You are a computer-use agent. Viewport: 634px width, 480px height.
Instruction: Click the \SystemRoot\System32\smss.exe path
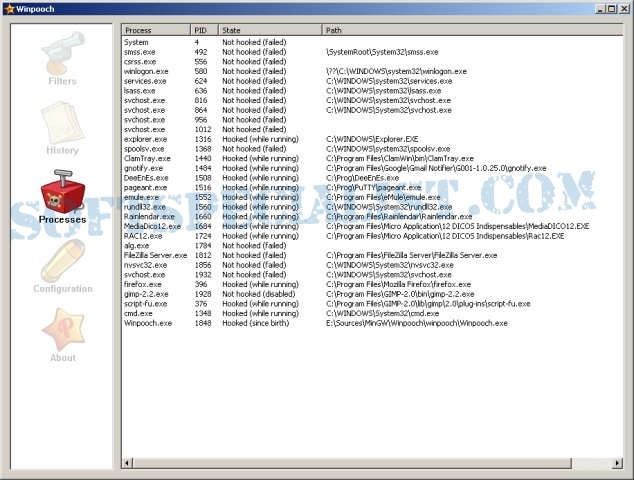click(x=382, y=52)
